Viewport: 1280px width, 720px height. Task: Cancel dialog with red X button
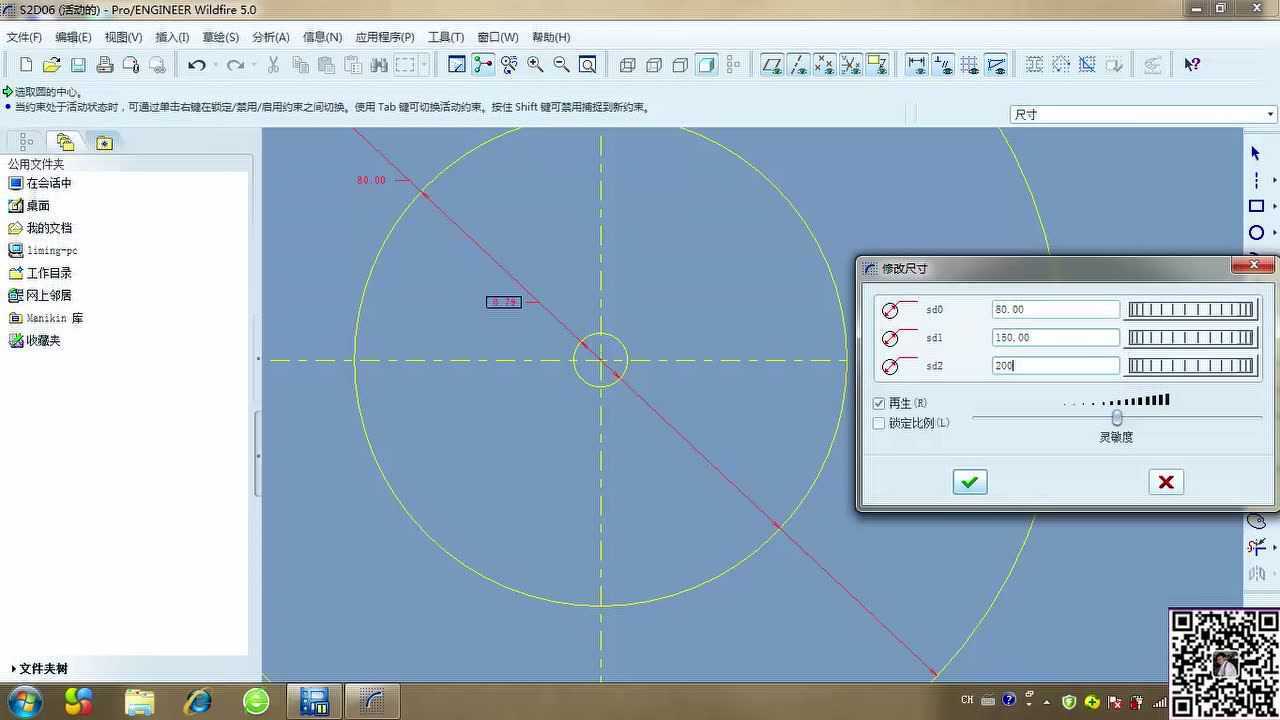1165,482
